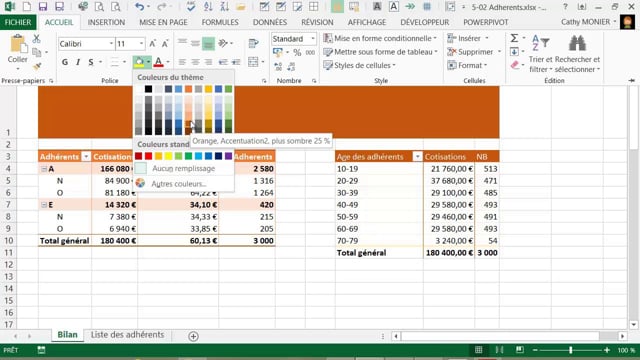The width and height of the screenshot is (640, 360).
Task: Open the Age des adhérents filter dropdown
Action: coord(417,157)
